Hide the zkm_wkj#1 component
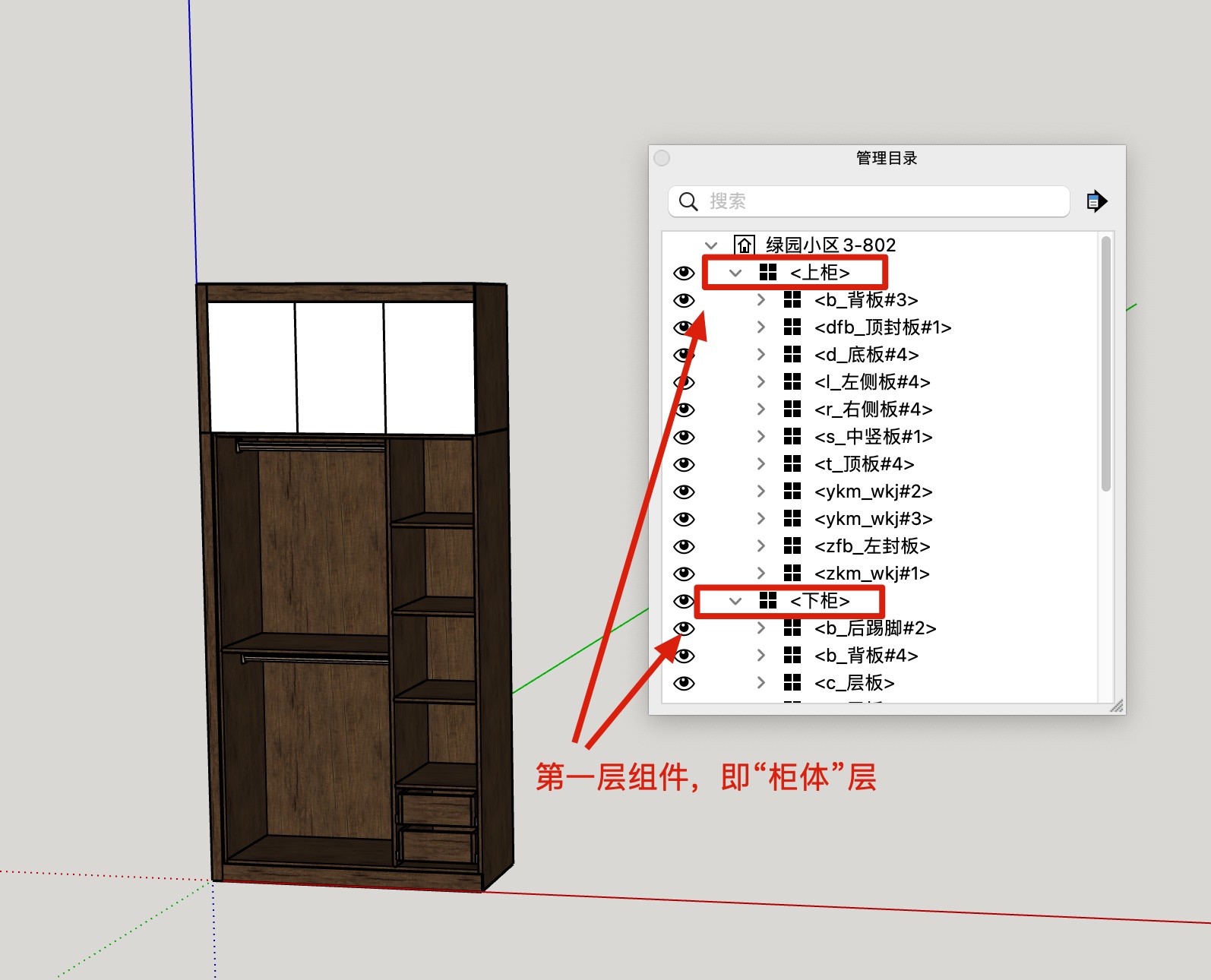The width and height of the screenshot is (1211, 980). pos(684,574)
